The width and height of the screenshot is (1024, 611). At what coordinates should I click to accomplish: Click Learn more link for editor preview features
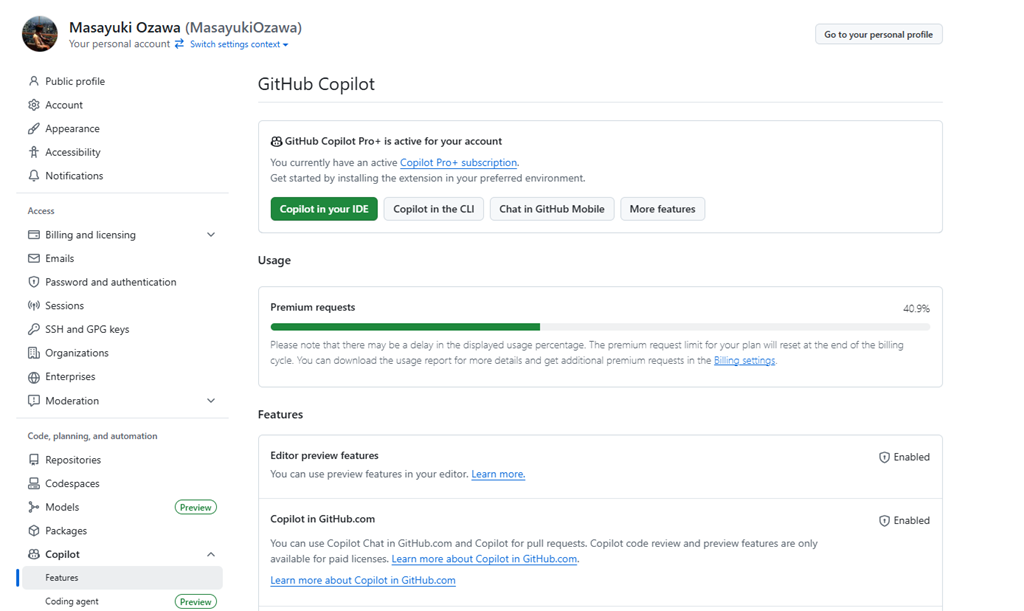[x=498, y=474]
